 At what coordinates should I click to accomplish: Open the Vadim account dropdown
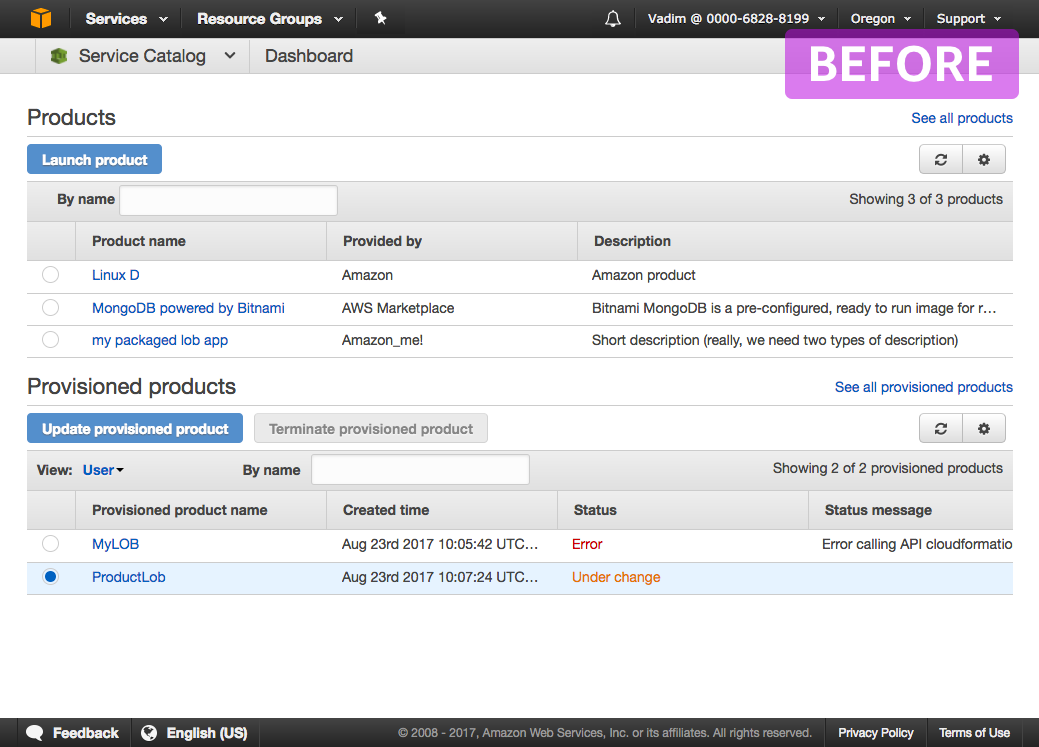[x=736, y=19]
